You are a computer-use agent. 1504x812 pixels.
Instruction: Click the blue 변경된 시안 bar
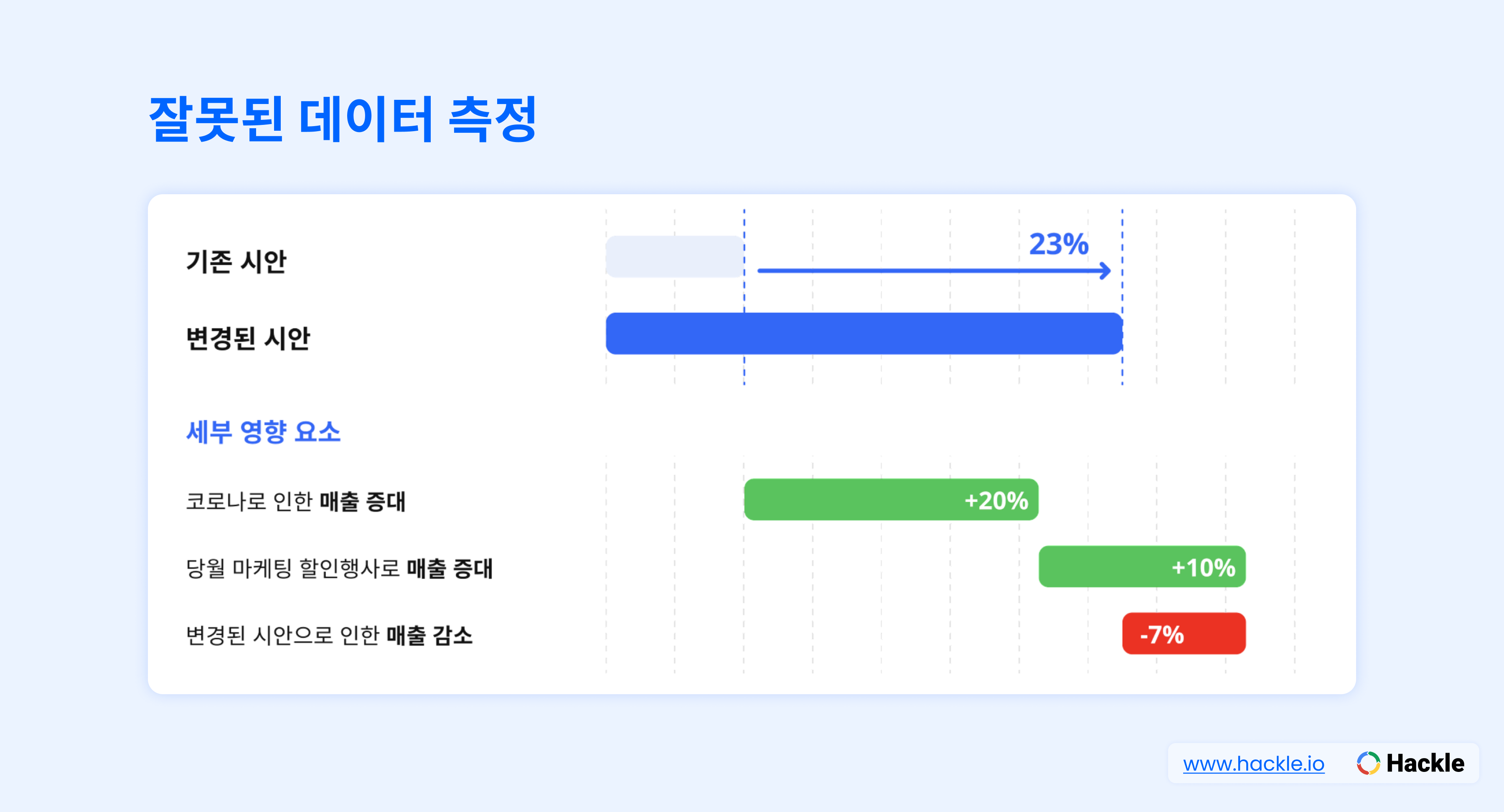click(x=864, y=333)
